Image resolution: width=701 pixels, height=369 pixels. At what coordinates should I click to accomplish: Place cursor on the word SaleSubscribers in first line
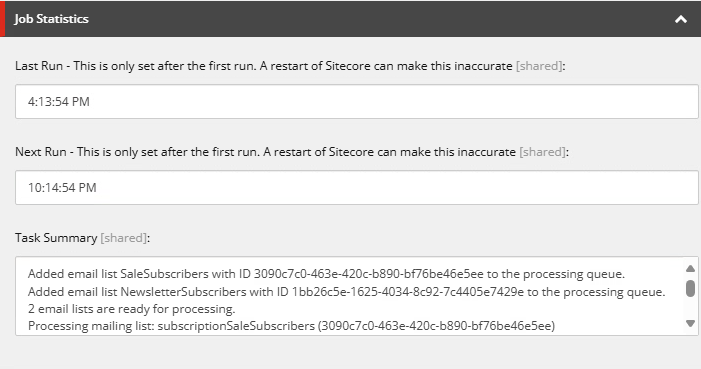(x=164, y=274)
